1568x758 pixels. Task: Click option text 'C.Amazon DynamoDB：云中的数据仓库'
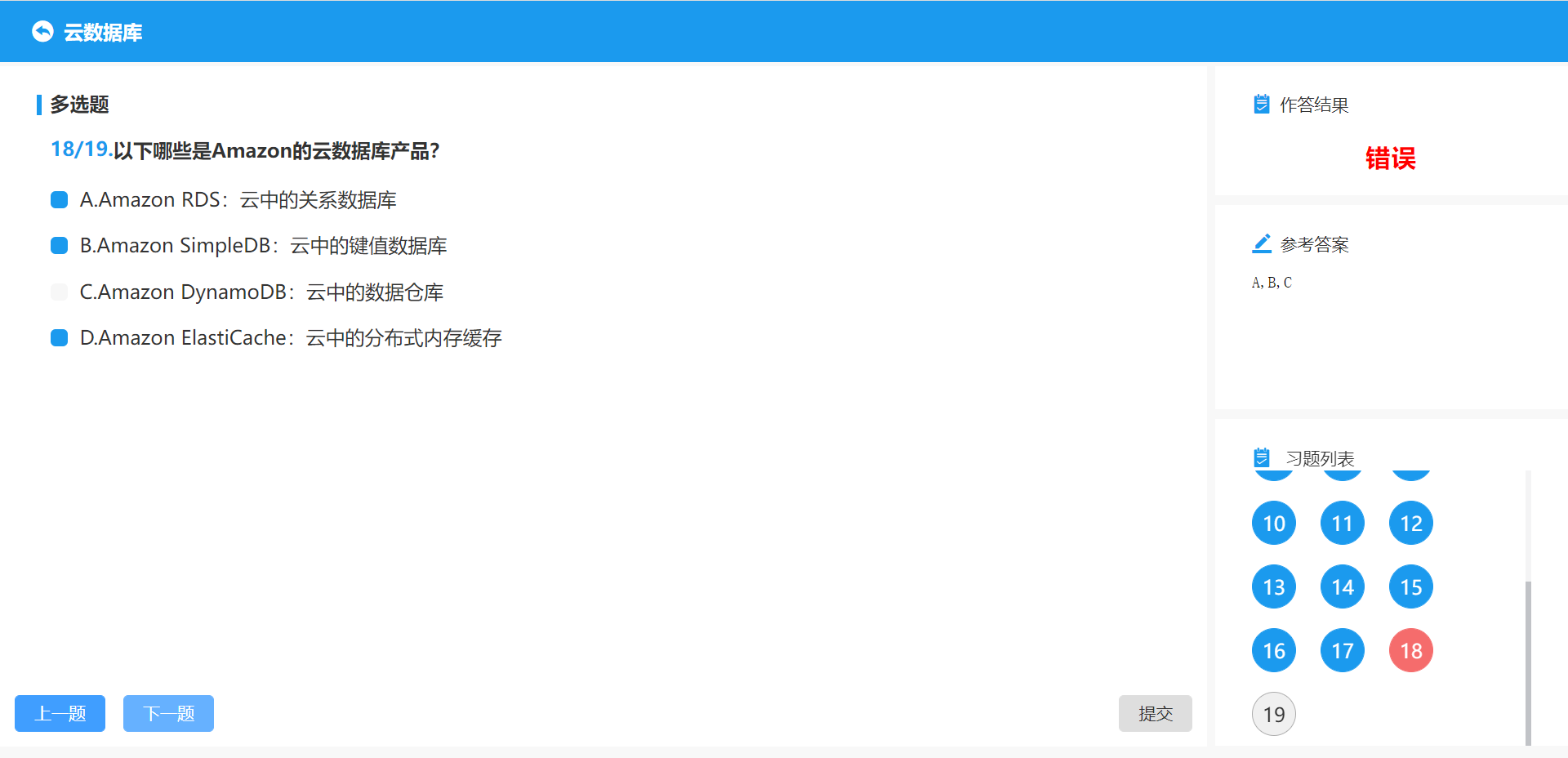261,292
